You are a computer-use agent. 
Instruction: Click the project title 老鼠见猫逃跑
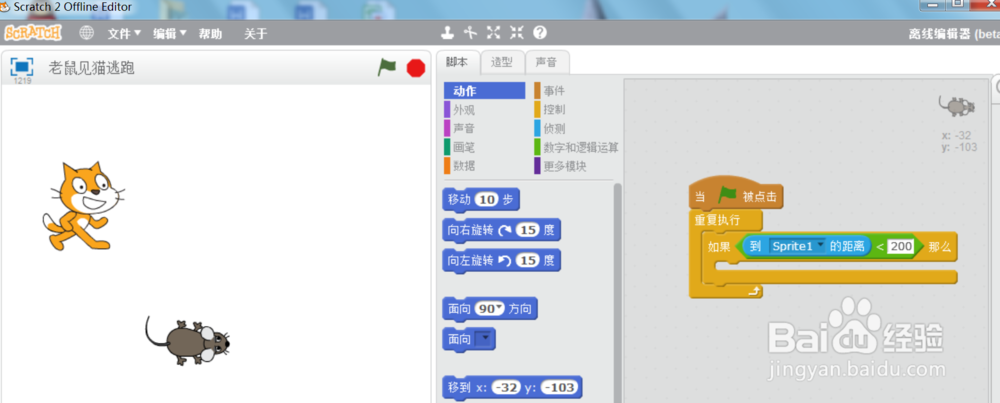tap(91, 68)
